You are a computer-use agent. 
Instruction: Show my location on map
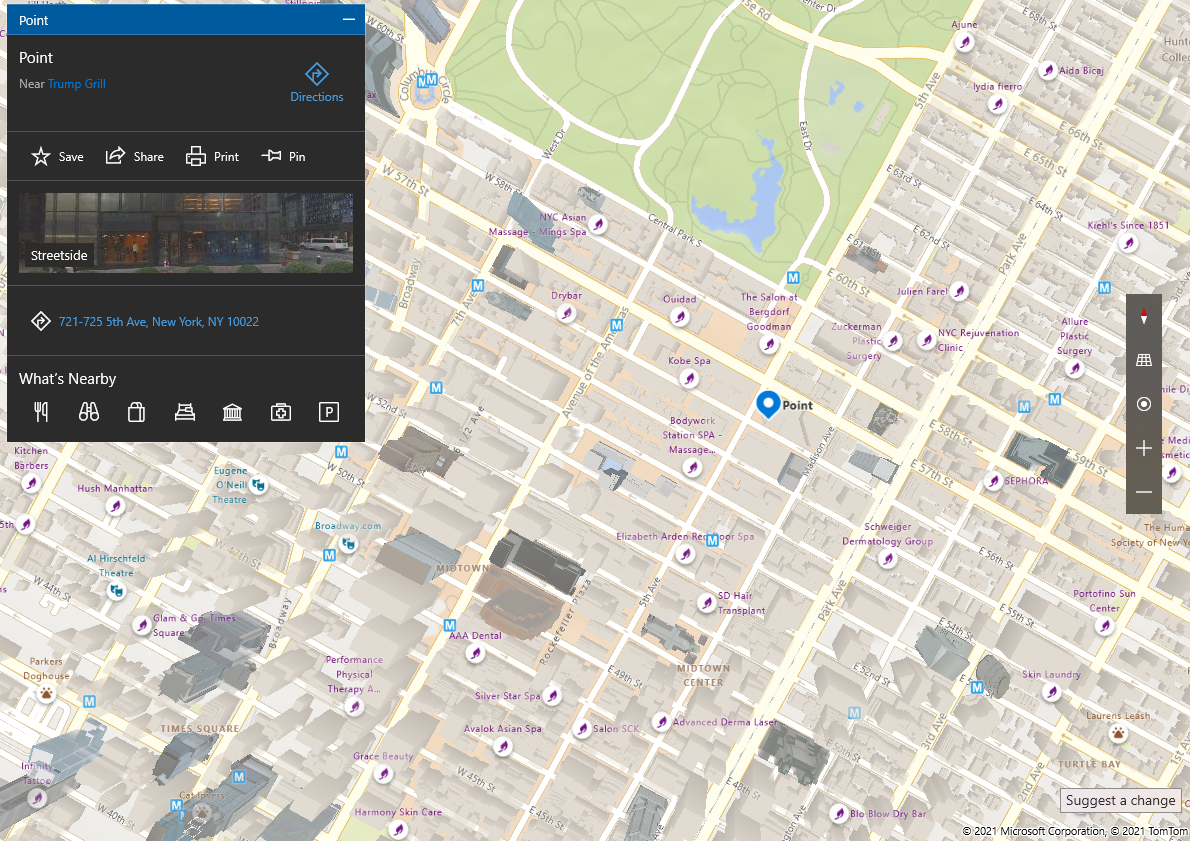pyautogui.click(x=1144, y=404)
